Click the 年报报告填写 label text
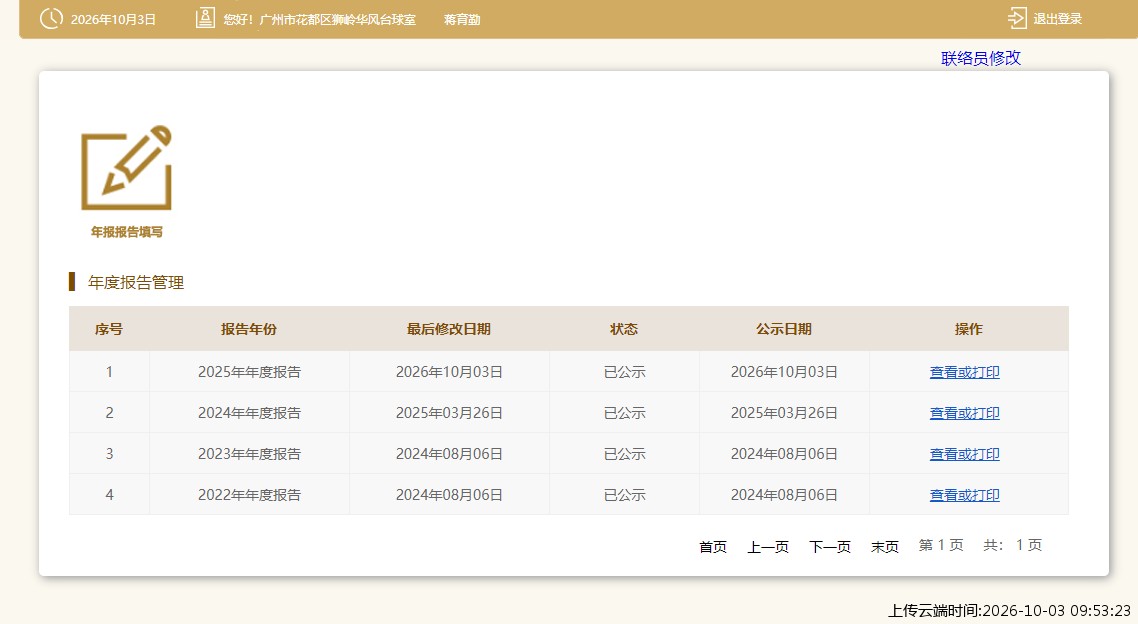The image size is (1138, 624). coord(126,232)
